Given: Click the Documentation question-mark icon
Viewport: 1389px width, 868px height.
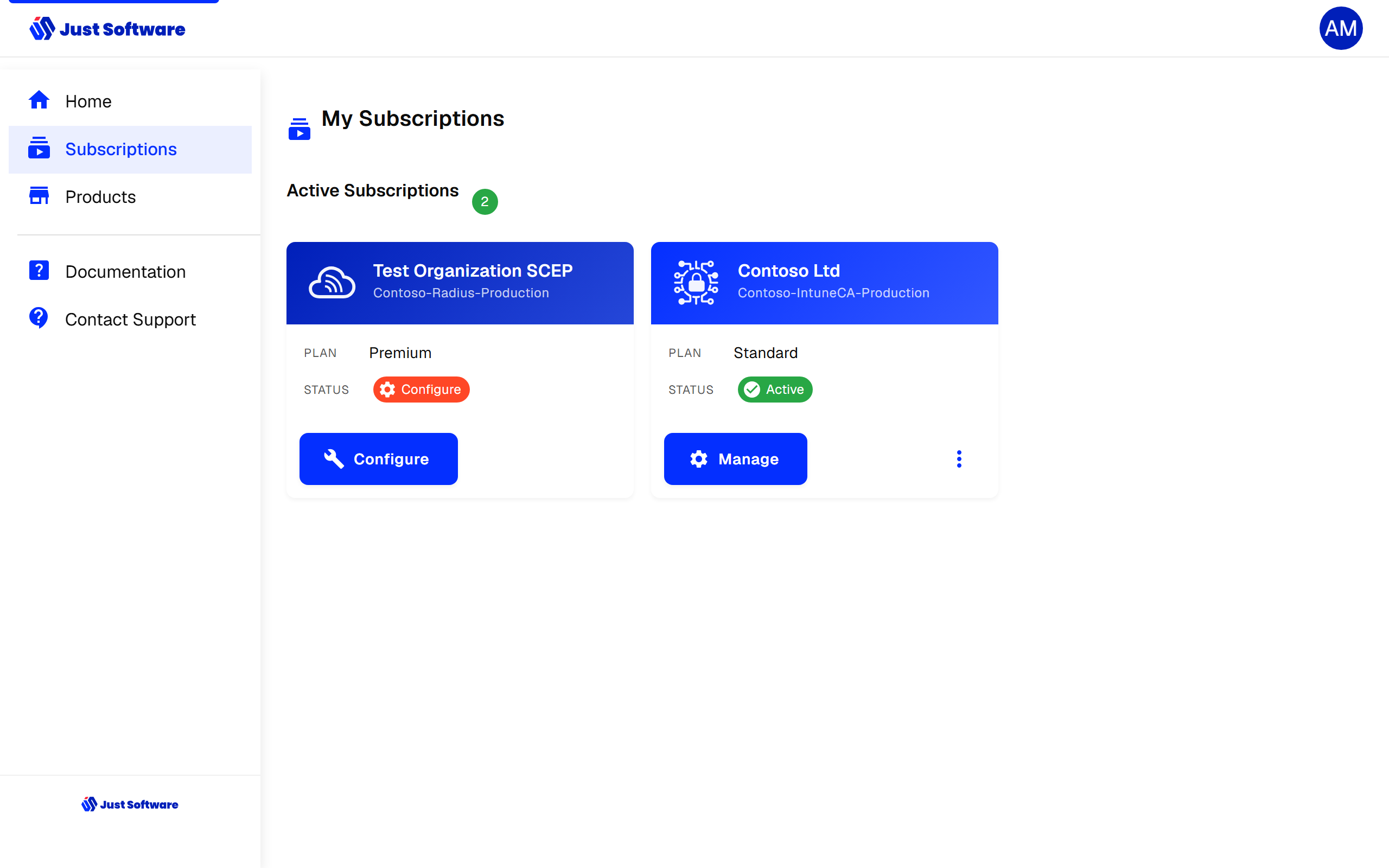Looking at the screenshot, I should pyautogui.click(x=39, y=270).
